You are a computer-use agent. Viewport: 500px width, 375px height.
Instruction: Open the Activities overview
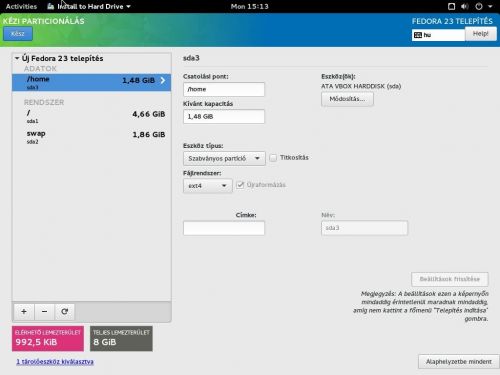[x=21, y=6]
